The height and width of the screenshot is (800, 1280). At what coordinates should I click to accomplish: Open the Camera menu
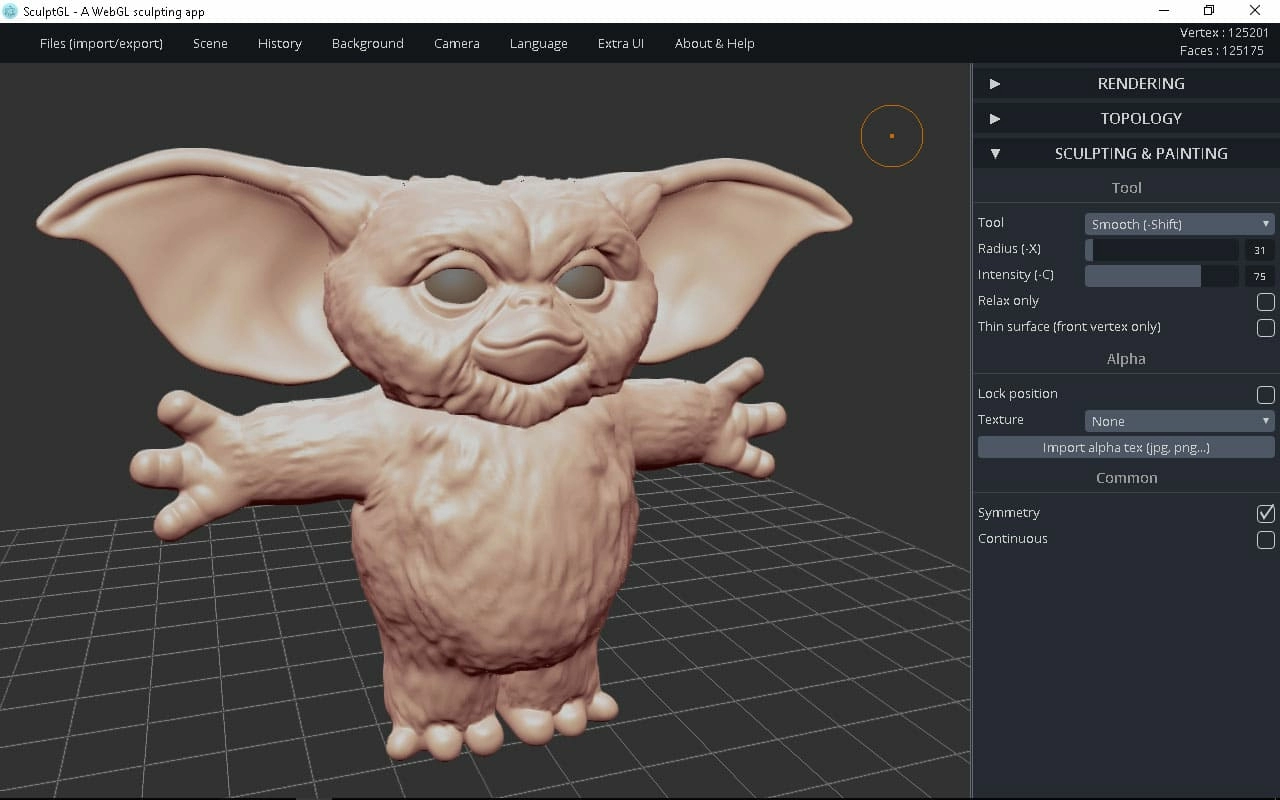tap(456, 43)
